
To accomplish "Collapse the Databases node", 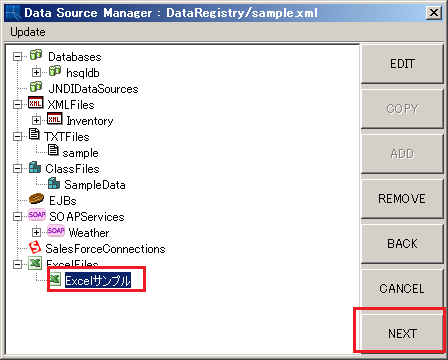I will point(17,57).
